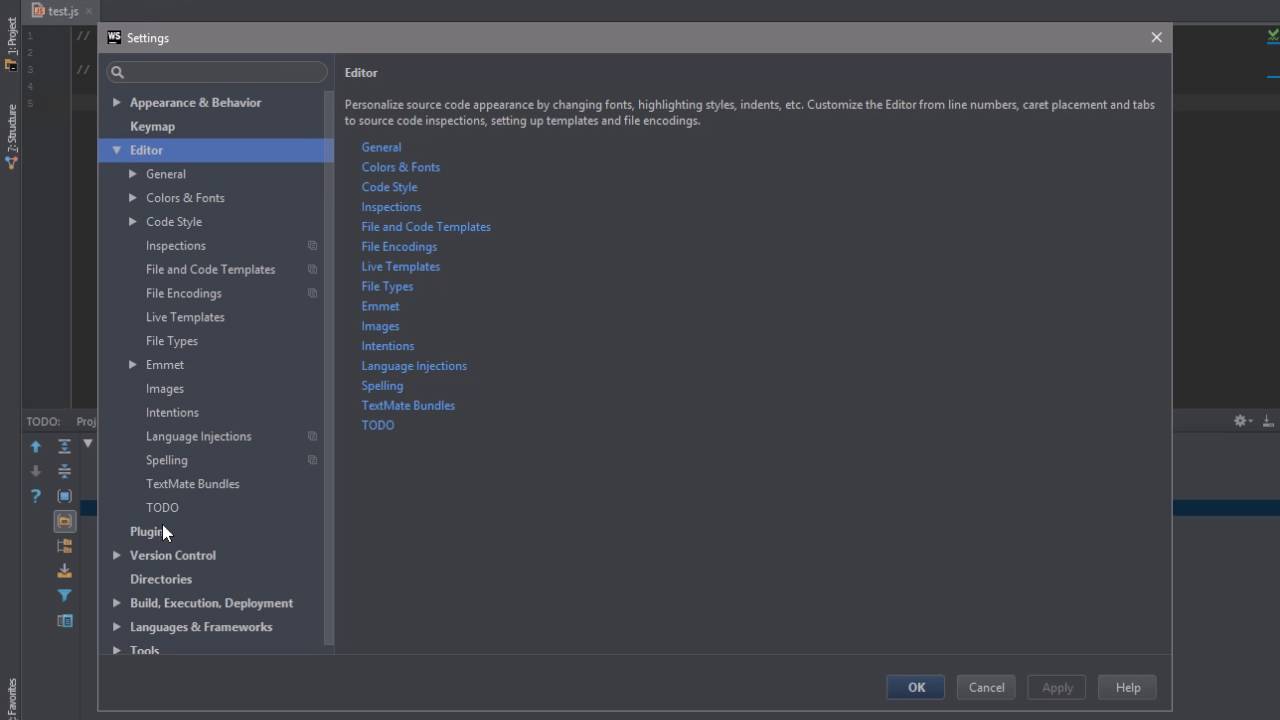
Task: Click project-level icon next to Language Injections
Action: point(312,436)
